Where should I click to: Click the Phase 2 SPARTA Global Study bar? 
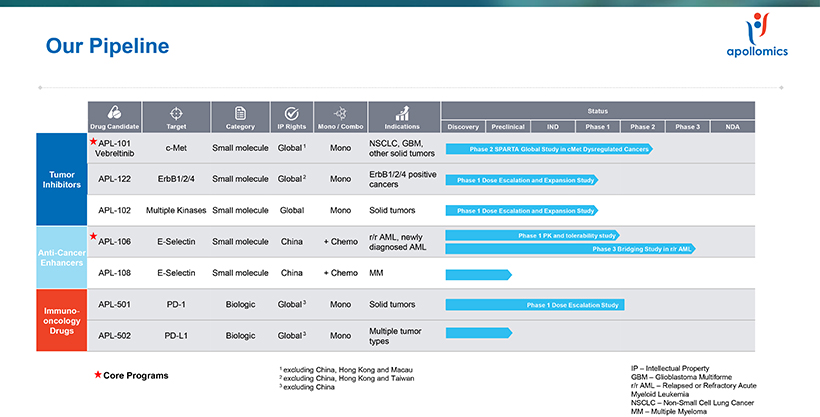click(x=548, y=149)
